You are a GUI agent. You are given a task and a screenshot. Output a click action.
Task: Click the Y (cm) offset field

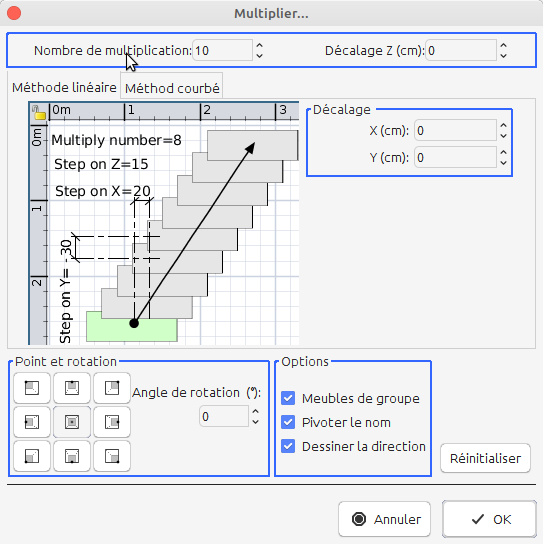point(455,158)
